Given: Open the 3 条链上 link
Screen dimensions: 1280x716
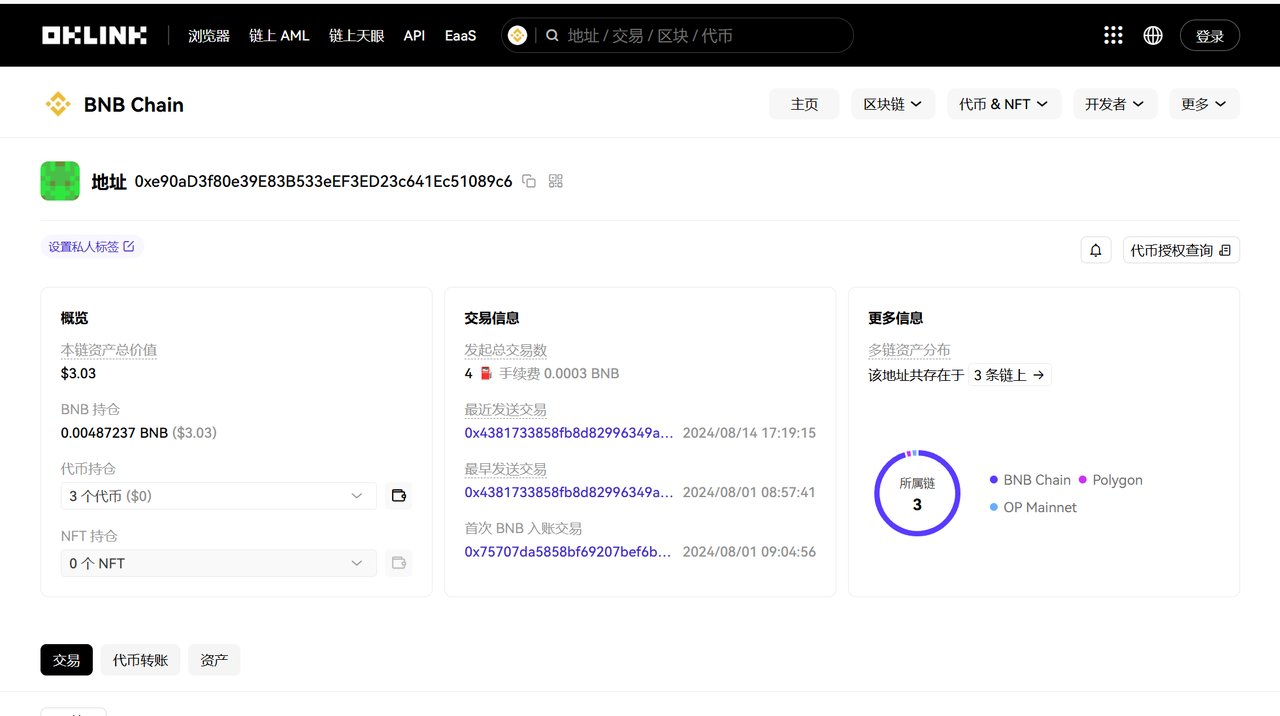Looking at the screenshot, I should pyautogui.click(x=1009, y=375).
